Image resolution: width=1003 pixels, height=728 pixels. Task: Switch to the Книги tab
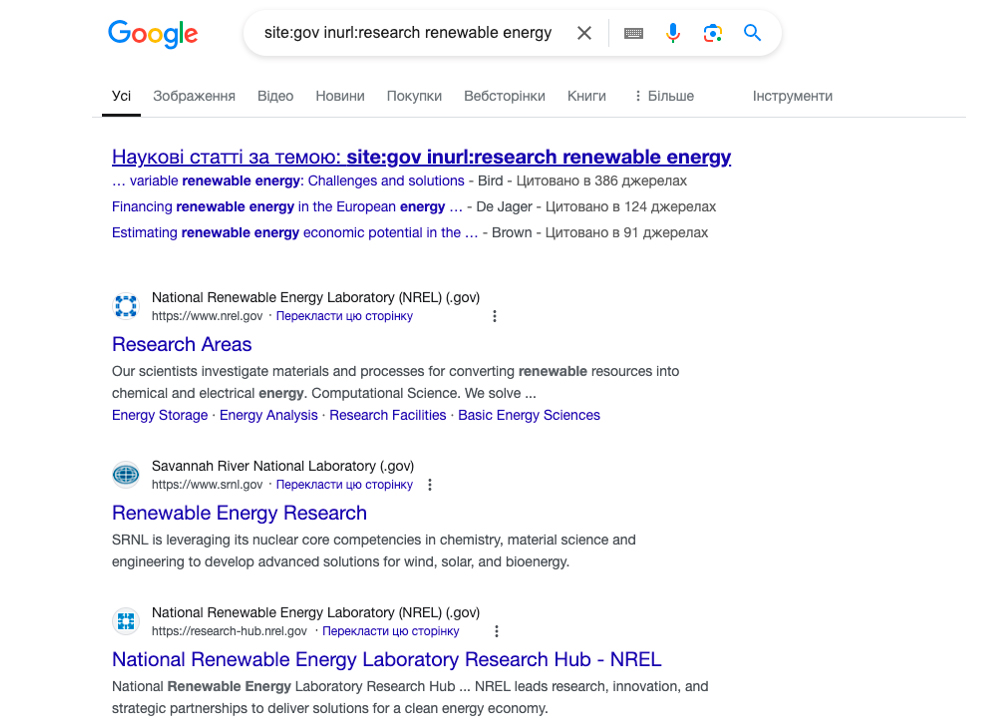click(587, 96)
